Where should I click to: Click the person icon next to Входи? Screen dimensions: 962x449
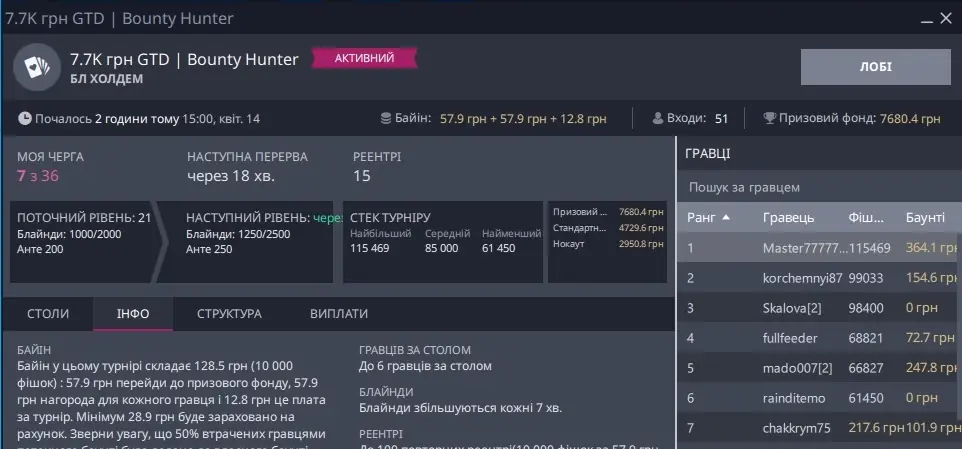658,119
